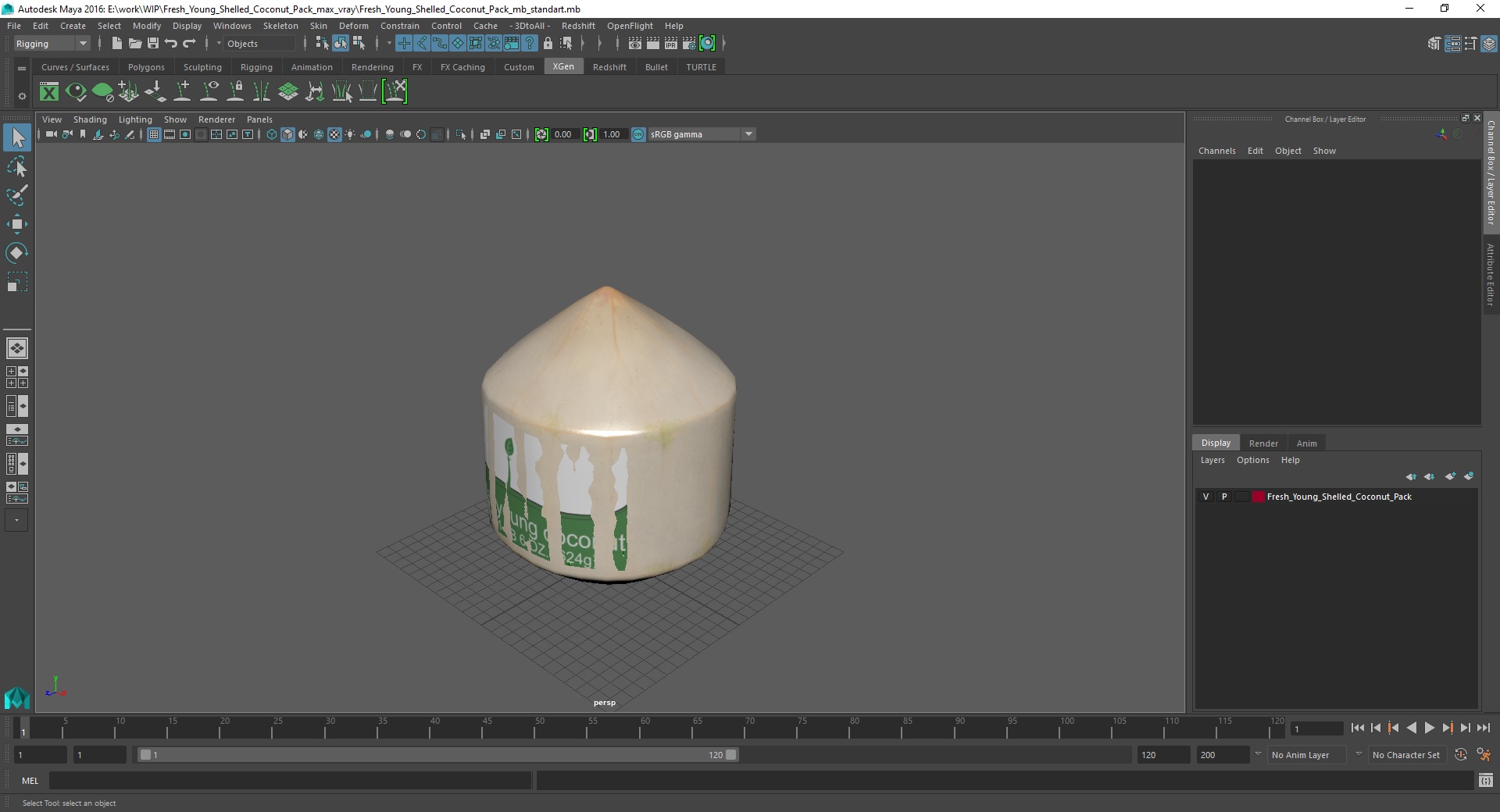Toggle layer visibility V for coconut layer

[1205, 497]
